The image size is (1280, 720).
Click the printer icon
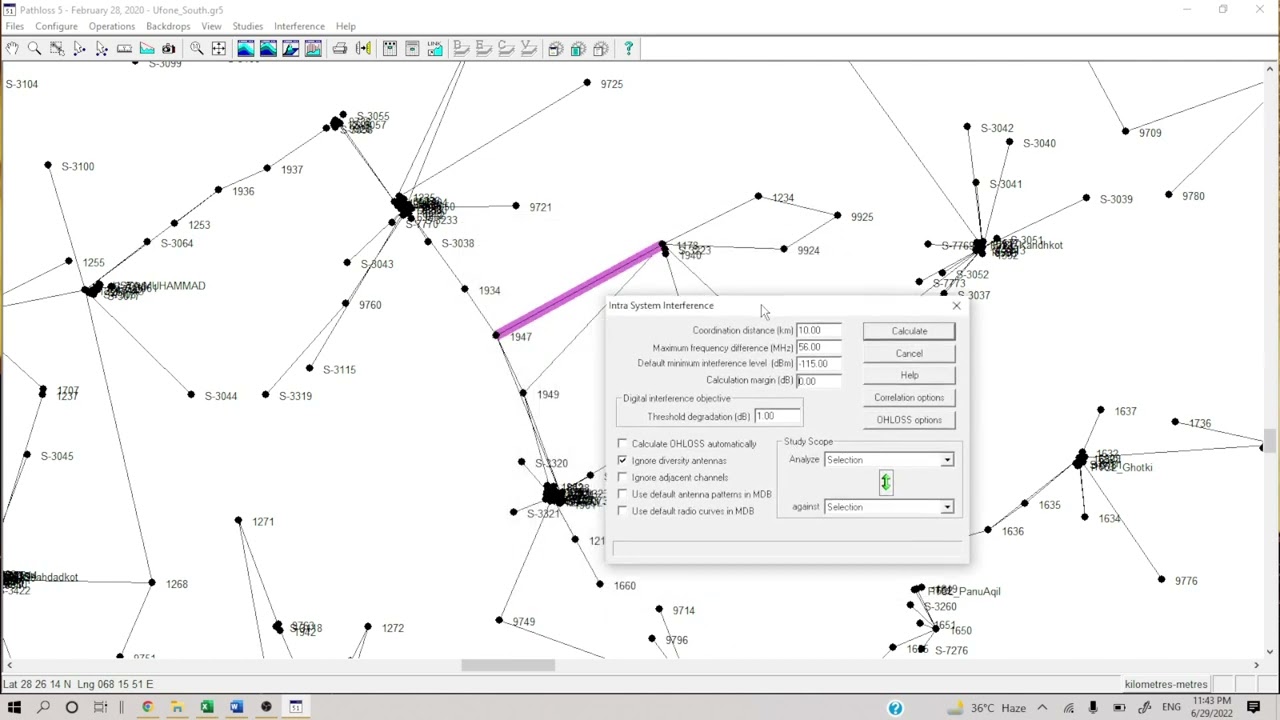click(340, 48)
